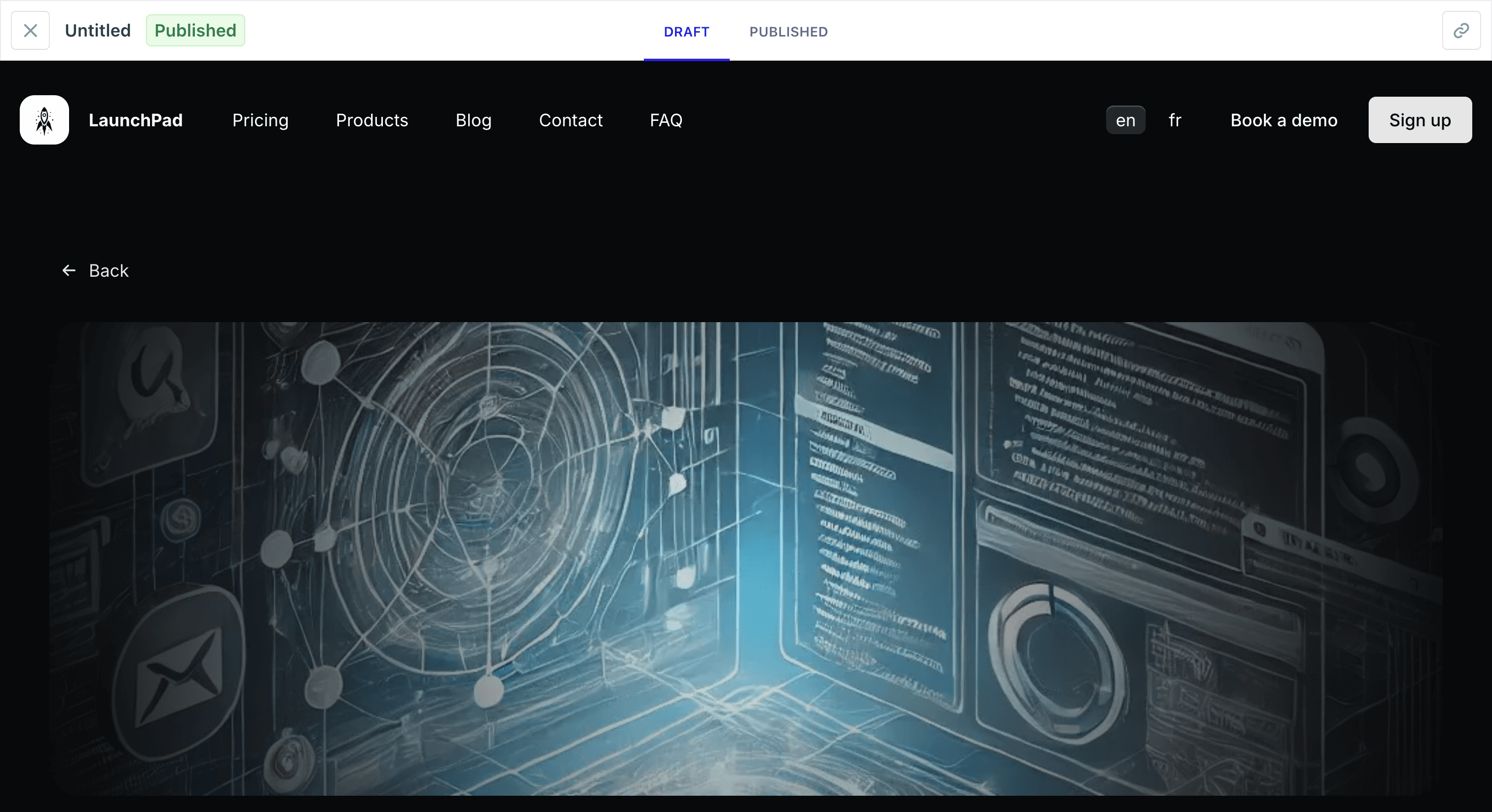The image size is (1492, 812).
Task: Switch to the DRAFT tab
Action: coord(686,32)
